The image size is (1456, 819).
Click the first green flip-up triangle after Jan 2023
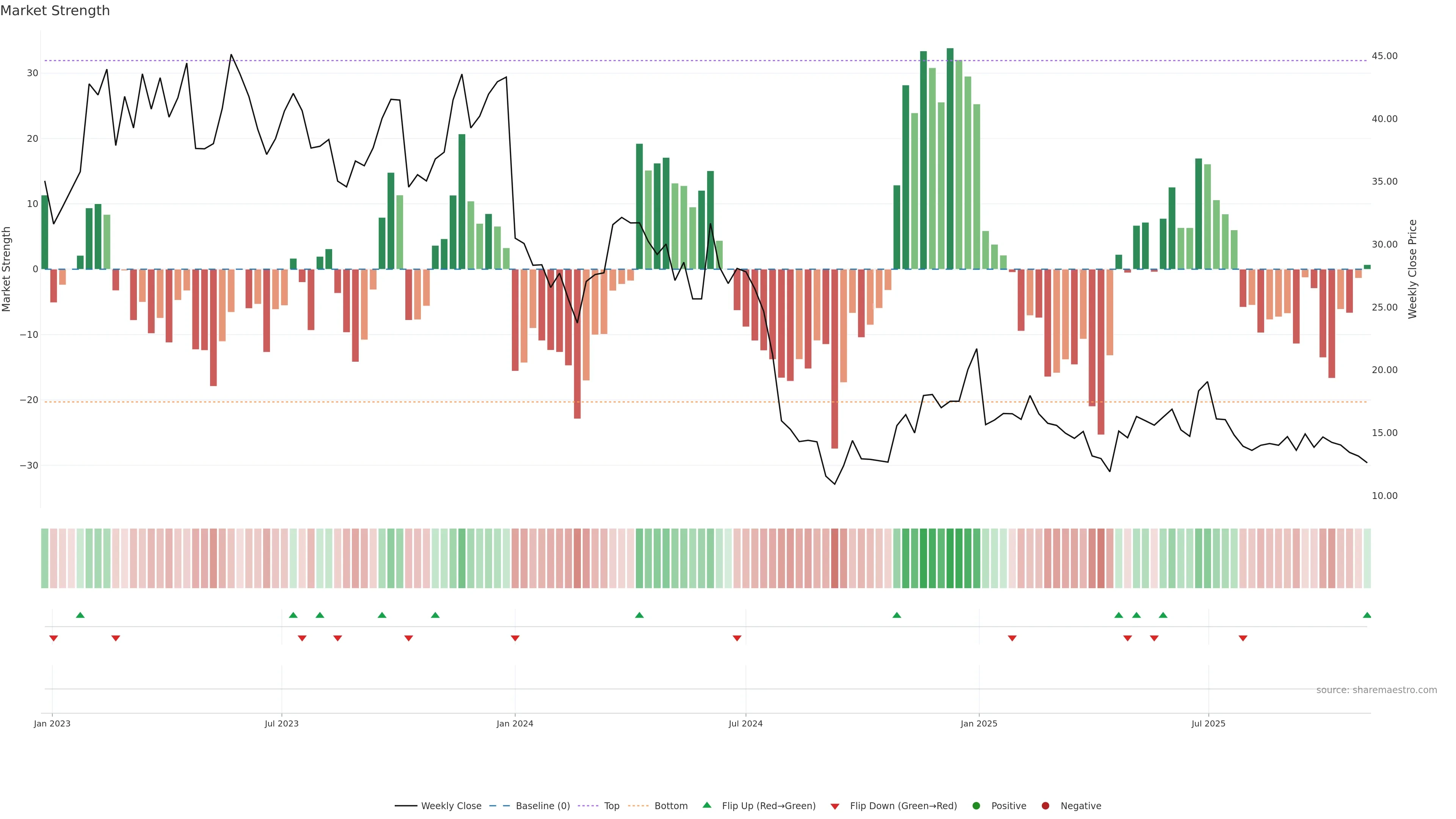(80, 615)
